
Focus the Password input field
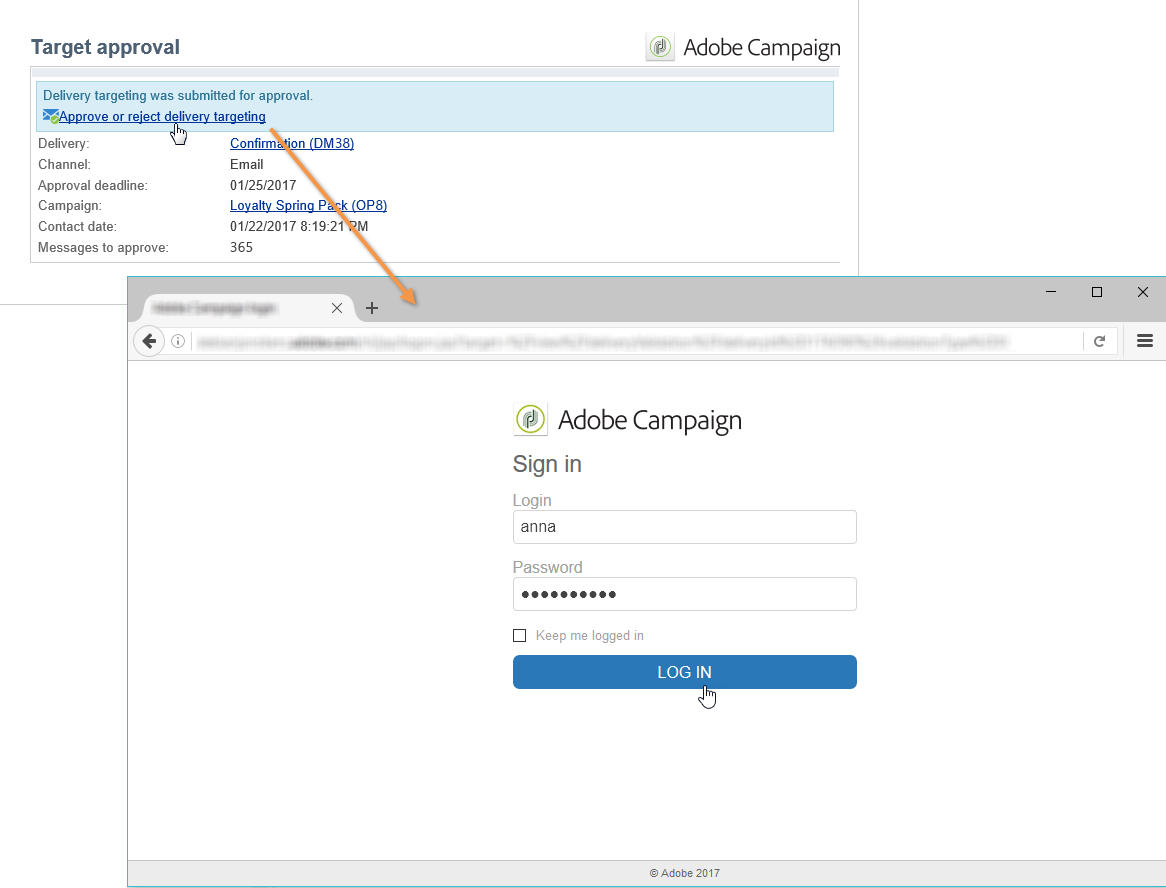684,593
